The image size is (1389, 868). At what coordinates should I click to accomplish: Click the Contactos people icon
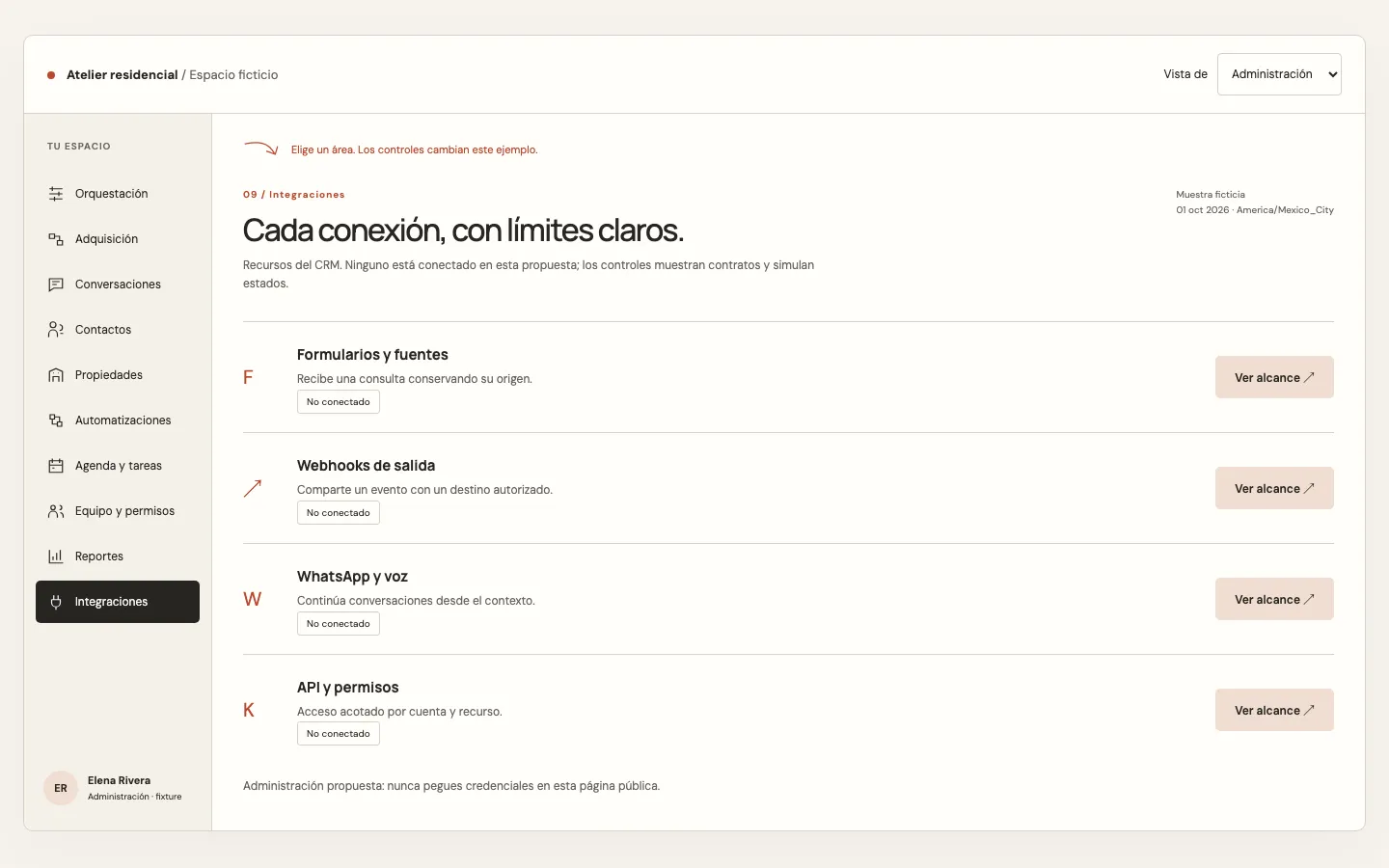[56, 330]
